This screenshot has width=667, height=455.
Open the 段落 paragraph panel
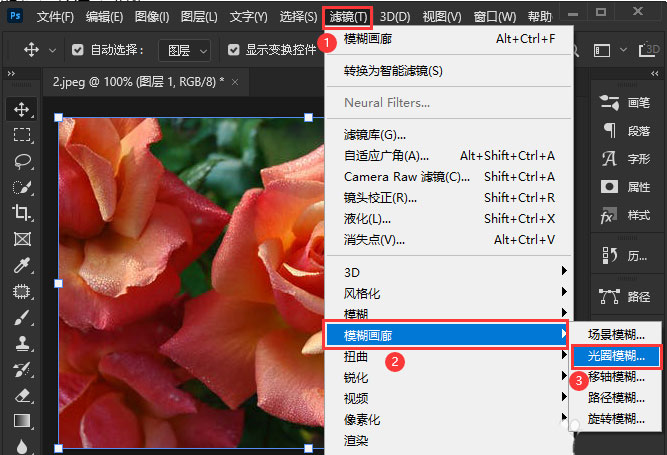tap(626, 131)
